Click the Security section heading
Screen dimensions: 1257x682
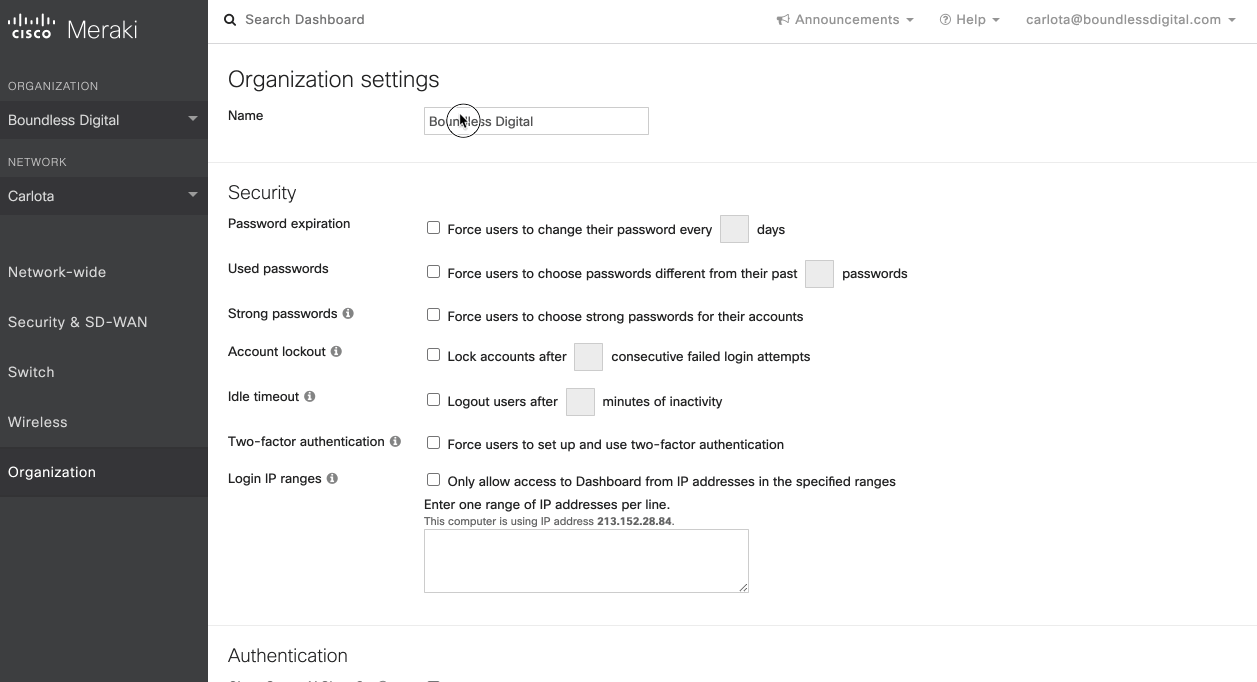coord(262,193)
